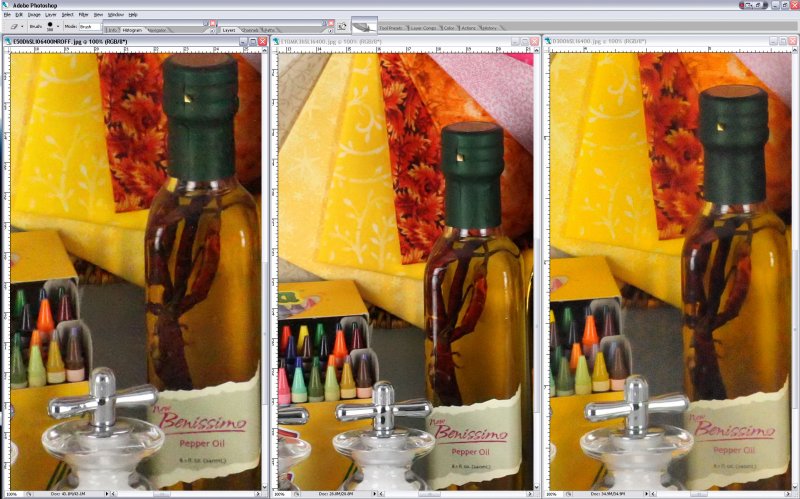
Task: Switch to the Channels tab
Action: [x=250, y=30]
